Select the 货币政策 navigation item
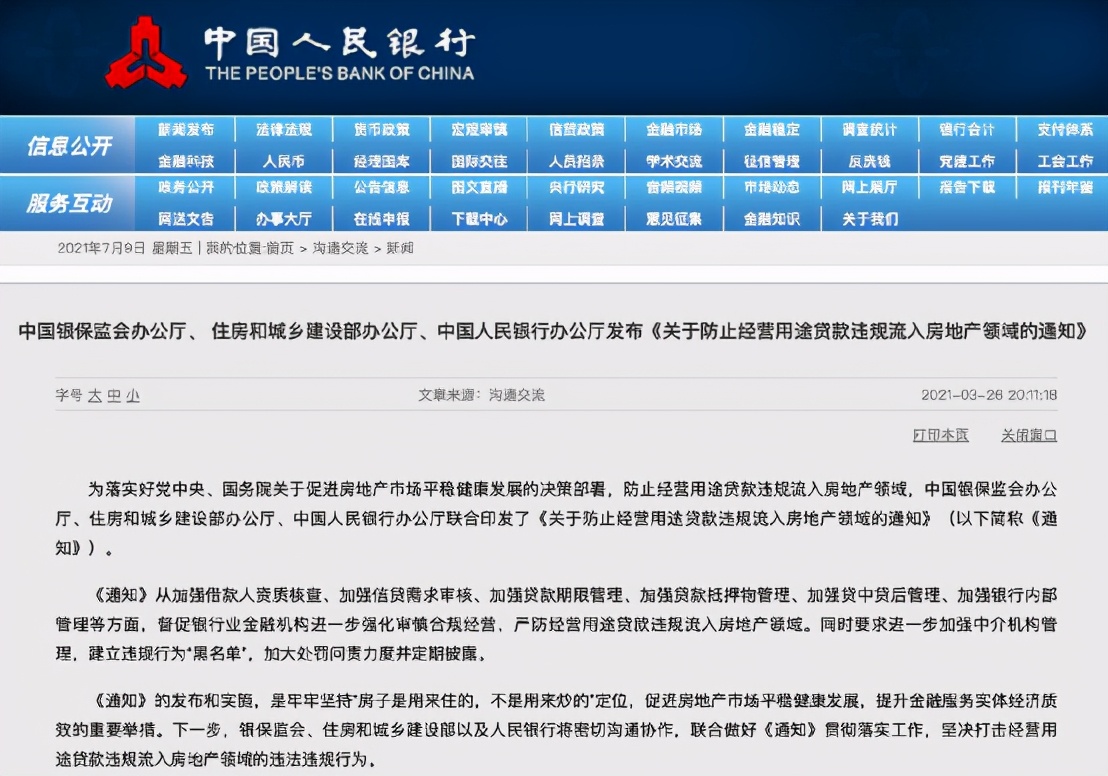This screenshot has height=776, width=1108. point(381,128)
